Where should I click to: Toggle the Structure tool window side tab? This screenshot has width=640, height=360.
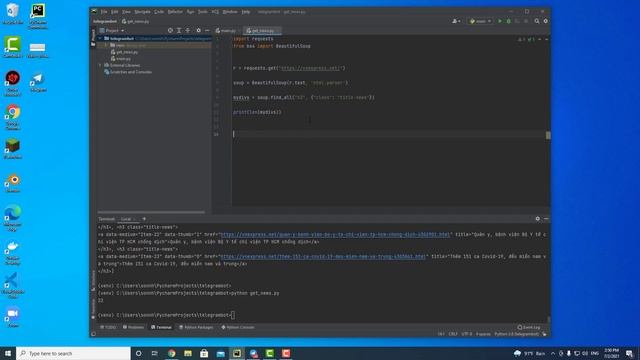pos(93,281)
